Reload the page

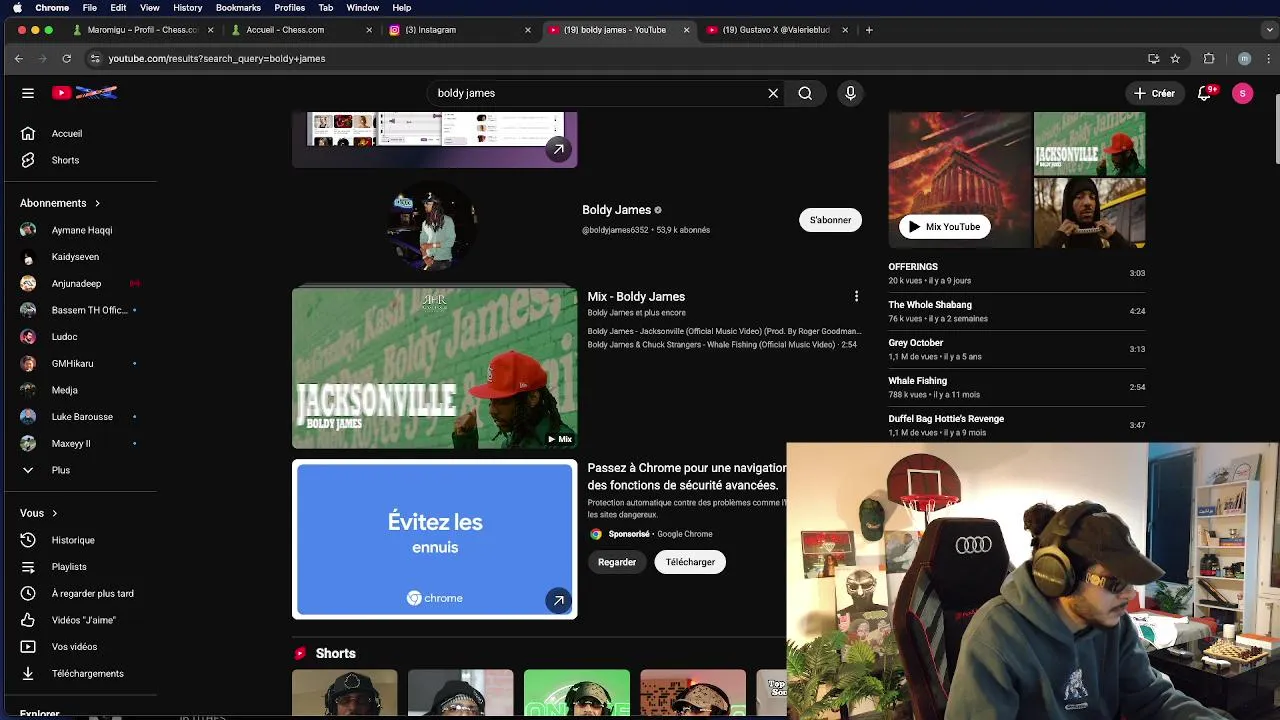click(x=67, y=58)
